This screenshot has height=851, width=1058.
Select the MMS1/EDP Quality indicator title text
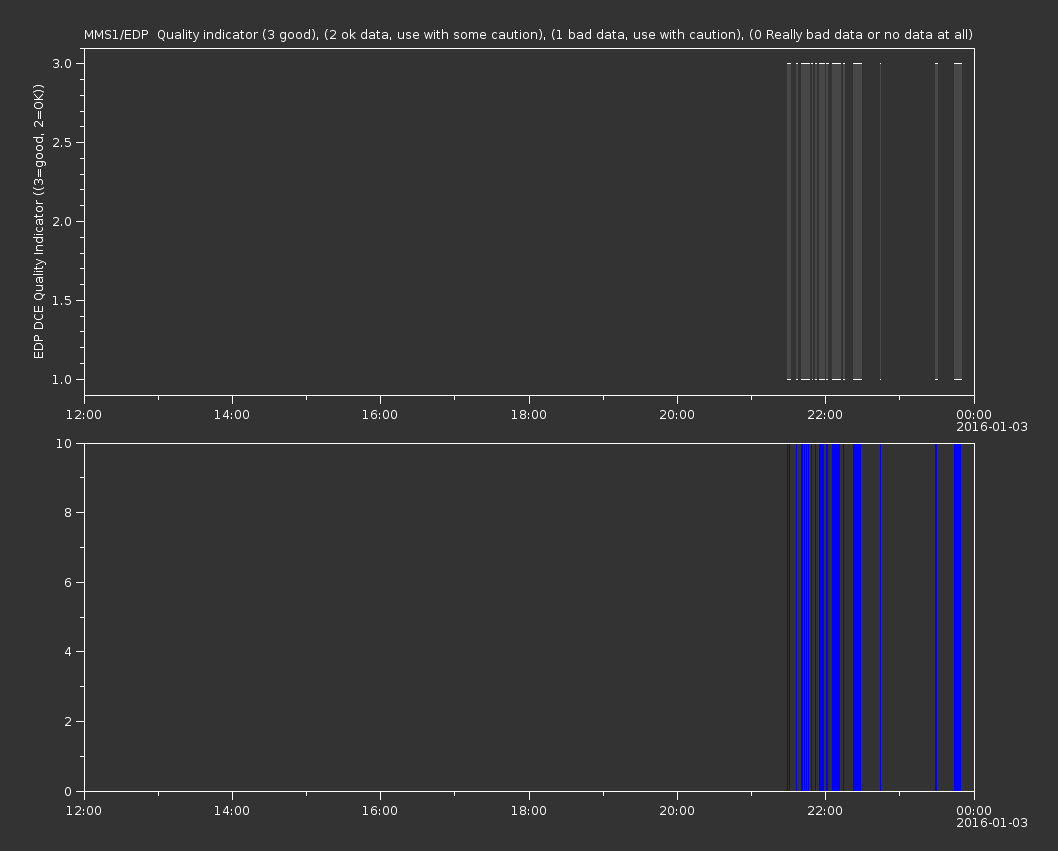coord(528,34)
